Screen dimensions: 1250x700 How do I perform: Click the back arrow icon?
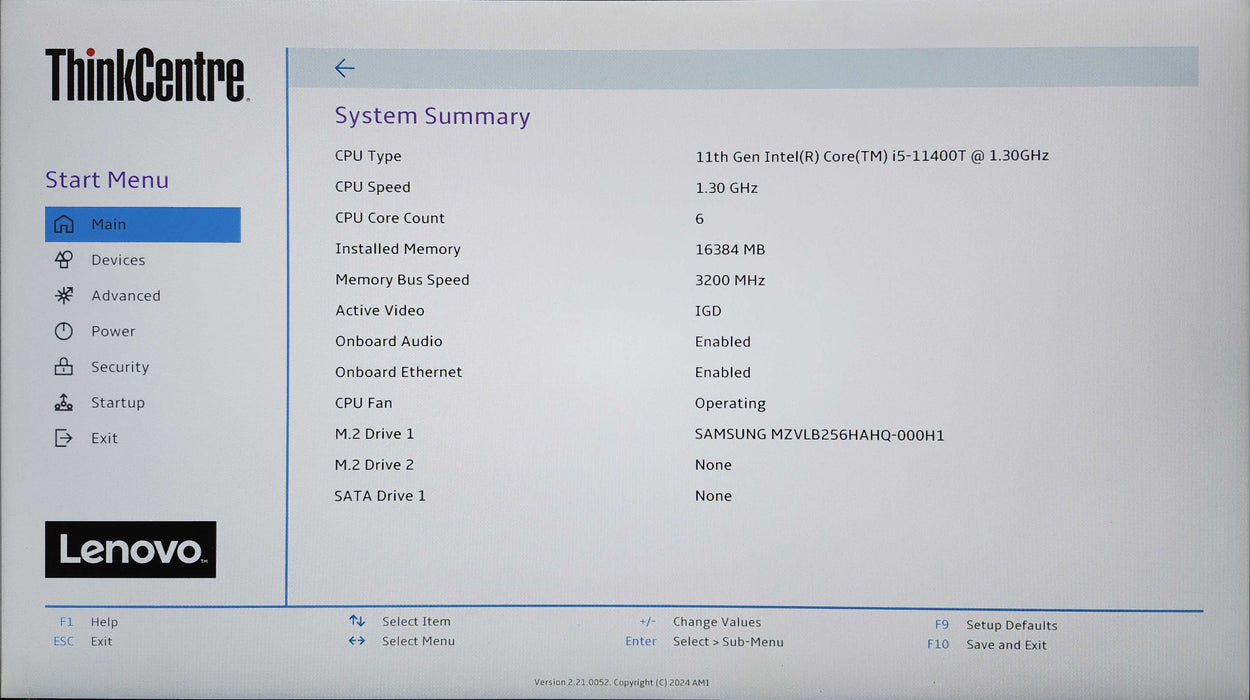click(344, 68)
